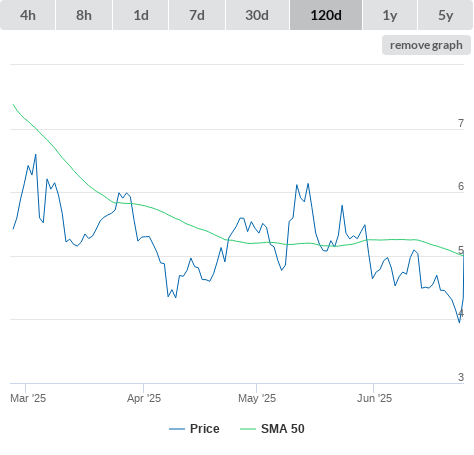Click the remove graph button

pos(426,45)
